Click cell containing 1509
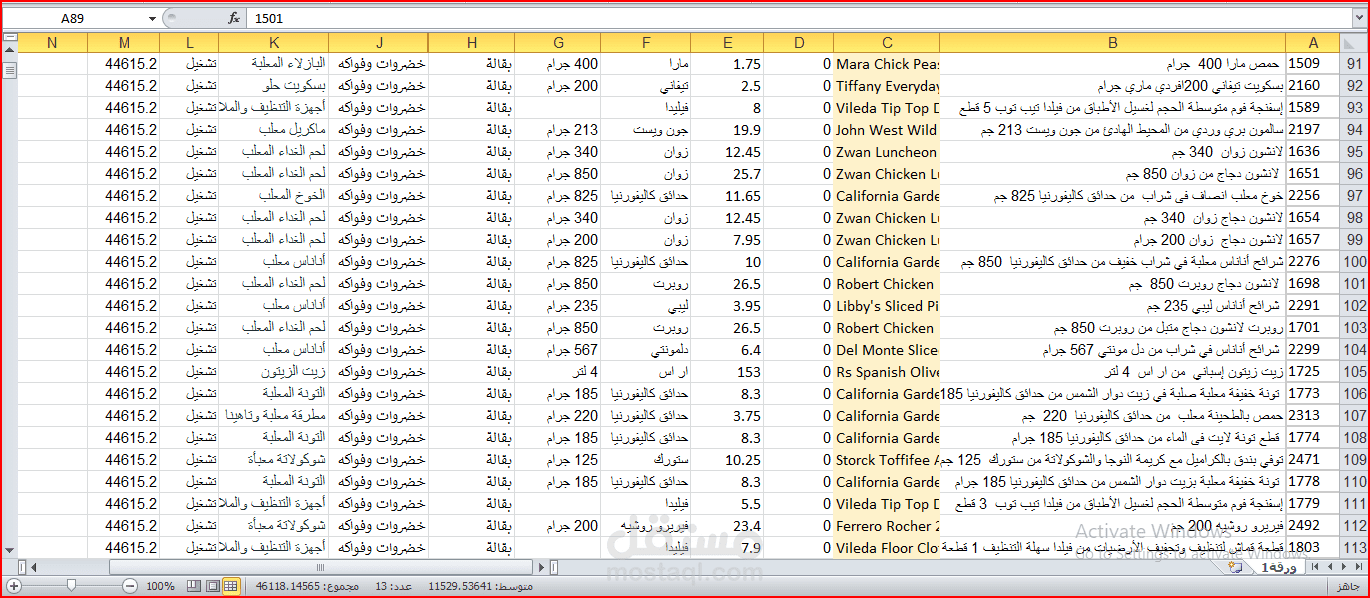Screen dimensions: 1370x598 [1313, 64]
